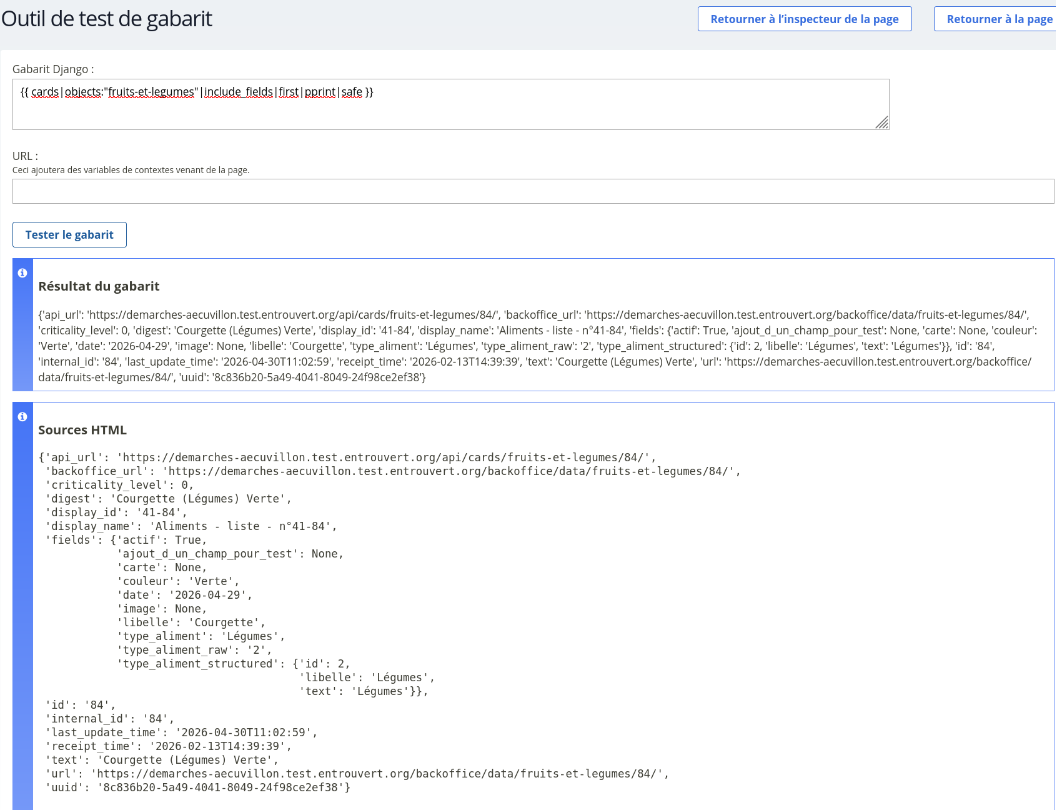Click the URL help text about context variables

pos(131,170)
